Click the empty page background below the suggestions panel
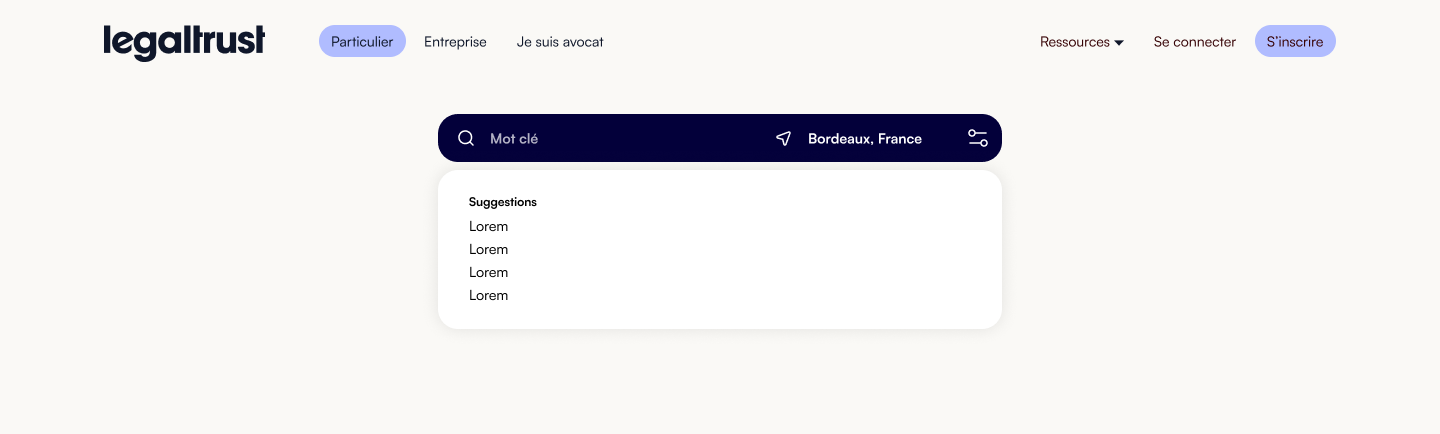1440x434 pixels. tap(720, 385)
